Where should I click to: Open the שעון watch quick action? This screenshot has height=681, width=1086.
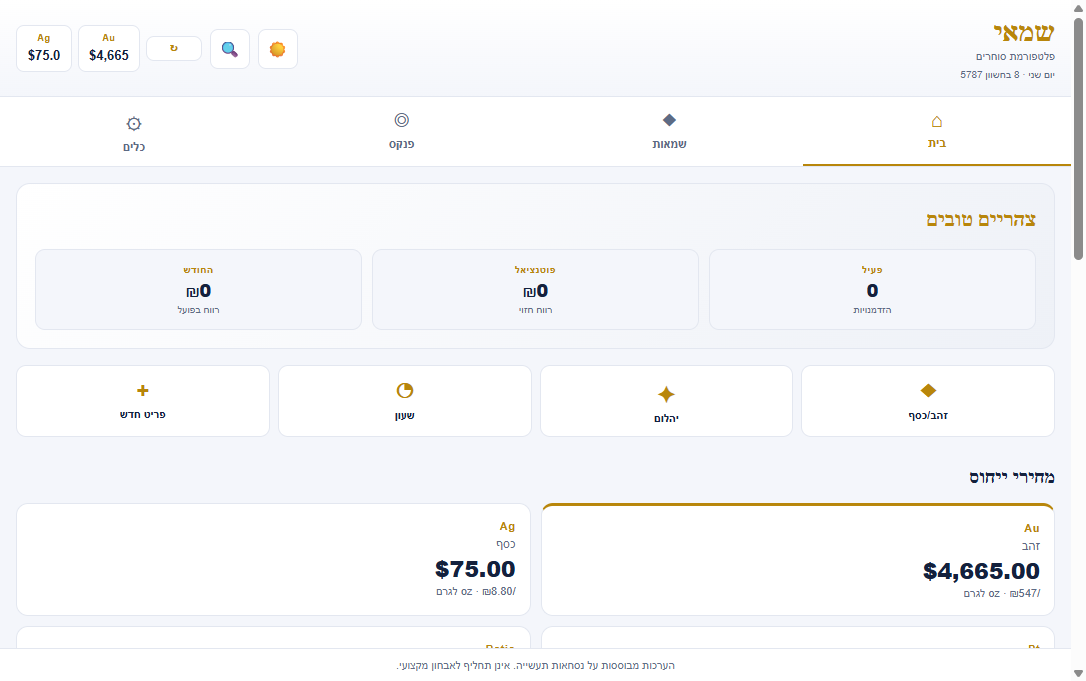(404, 401)
